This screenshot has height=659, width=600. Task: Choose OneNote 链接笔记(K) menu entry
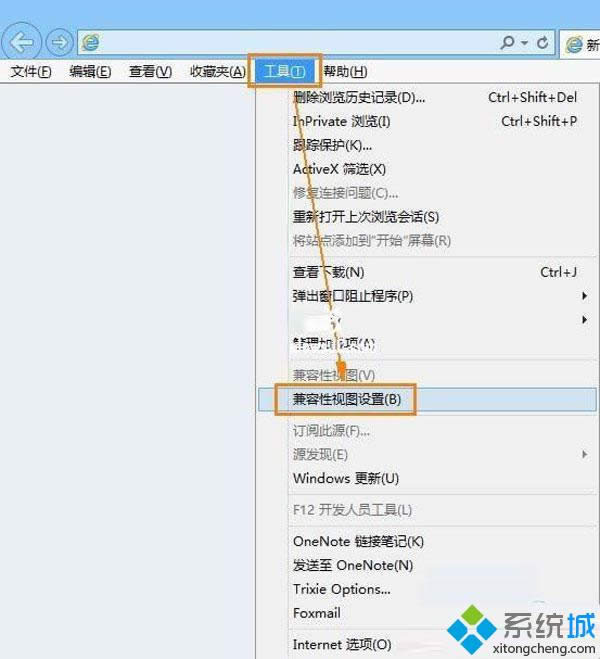[x=427, y=541]
